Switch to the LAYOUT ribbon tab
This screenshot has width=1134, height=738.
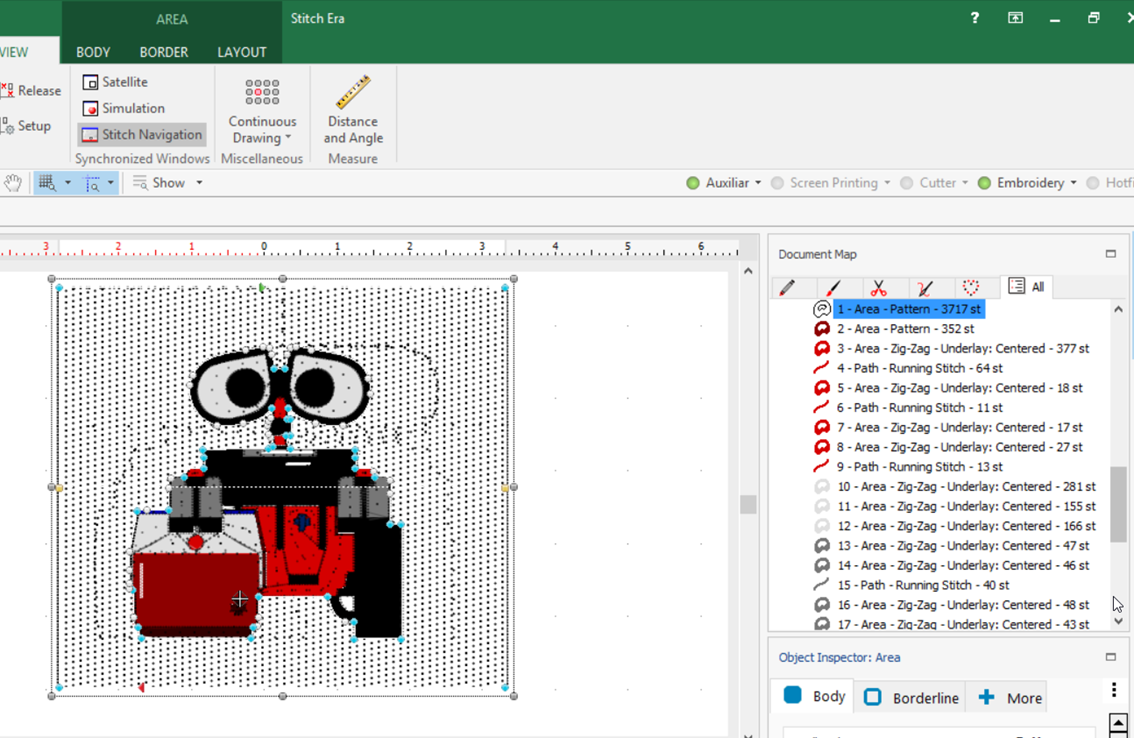click(242, 52)
